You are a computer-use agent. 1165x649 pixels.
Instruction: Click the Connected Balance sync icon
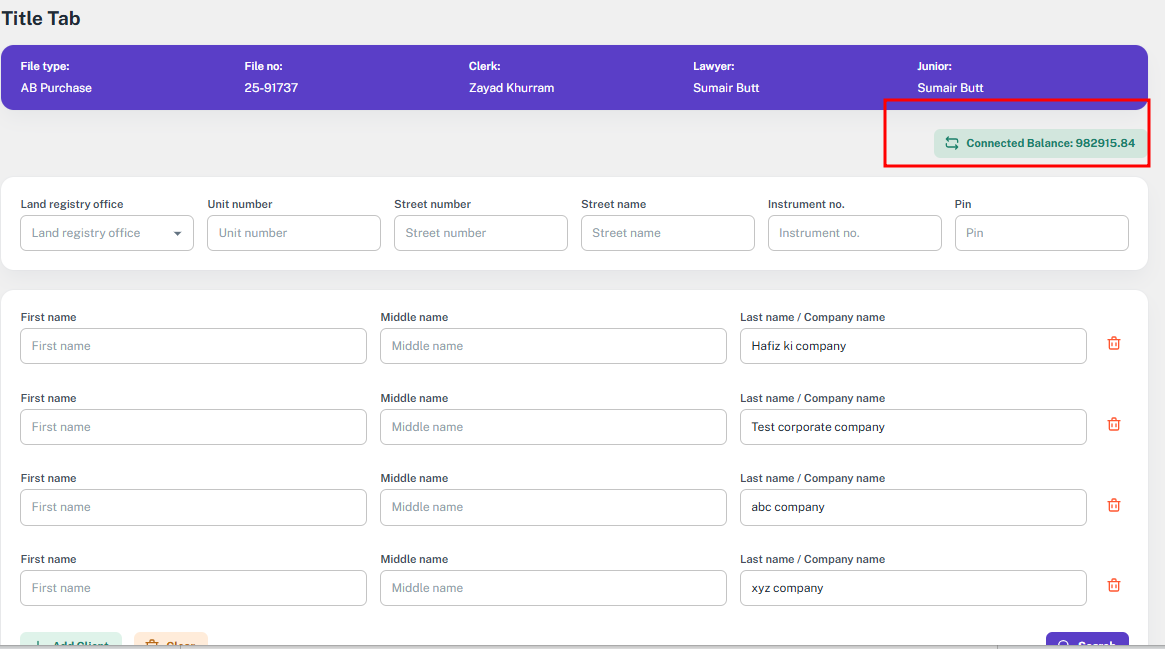pyautogui.click(x=951, y=143)
